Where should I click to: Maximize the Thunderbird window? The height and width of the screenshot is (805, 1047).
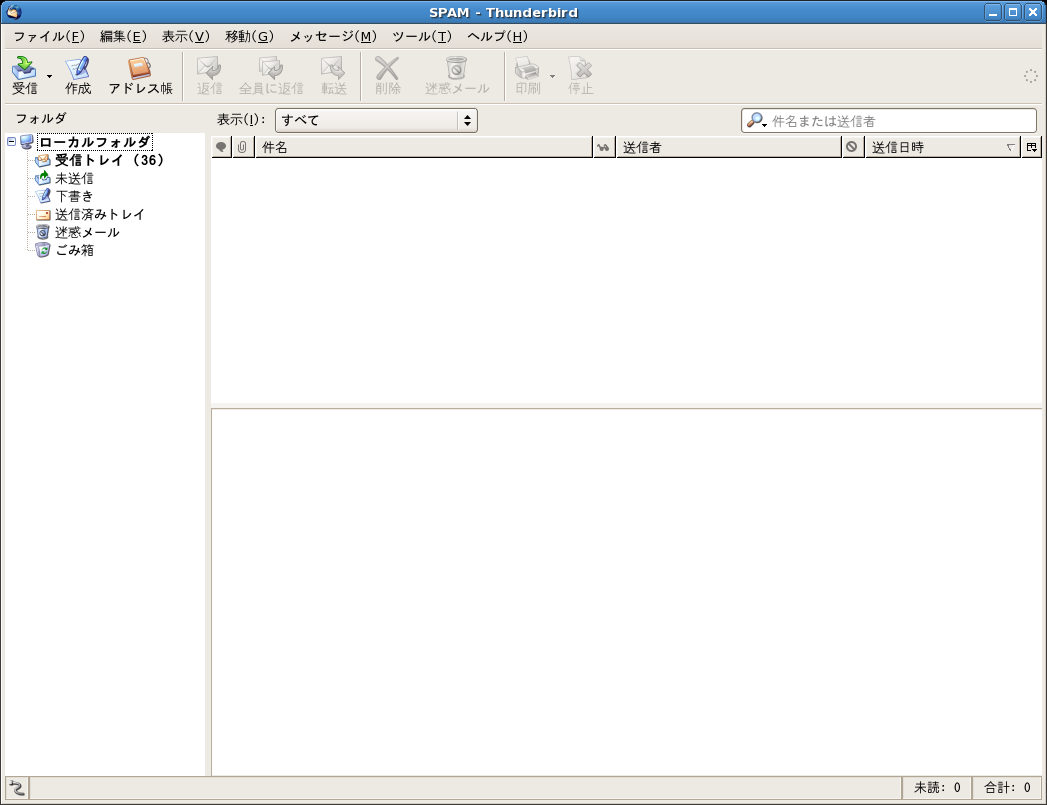point(1013,12)
